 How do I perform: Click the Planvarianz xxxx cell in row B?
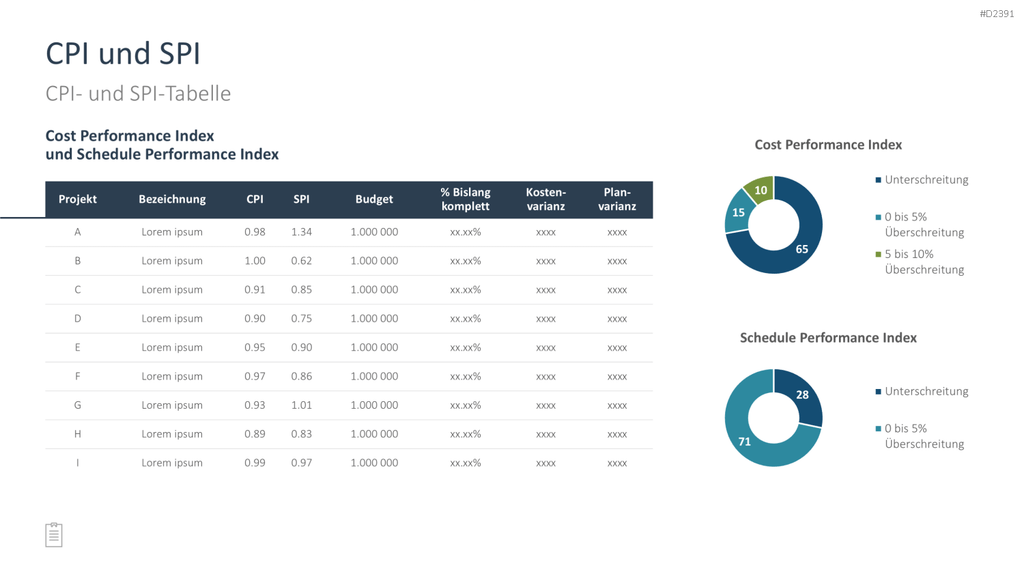(x=617, y=261)
